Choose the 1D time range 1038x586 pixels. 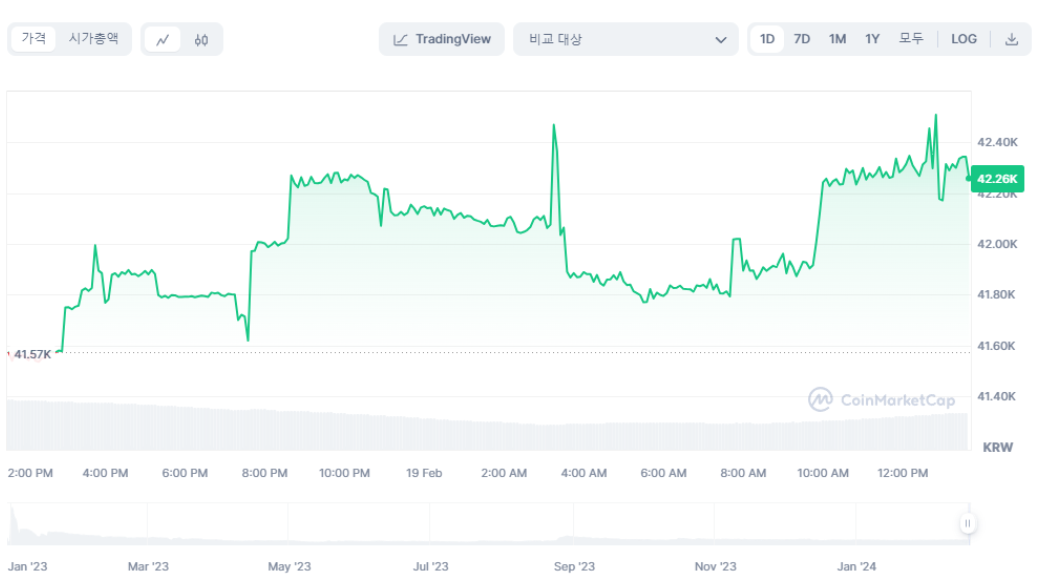coord(767,39)
